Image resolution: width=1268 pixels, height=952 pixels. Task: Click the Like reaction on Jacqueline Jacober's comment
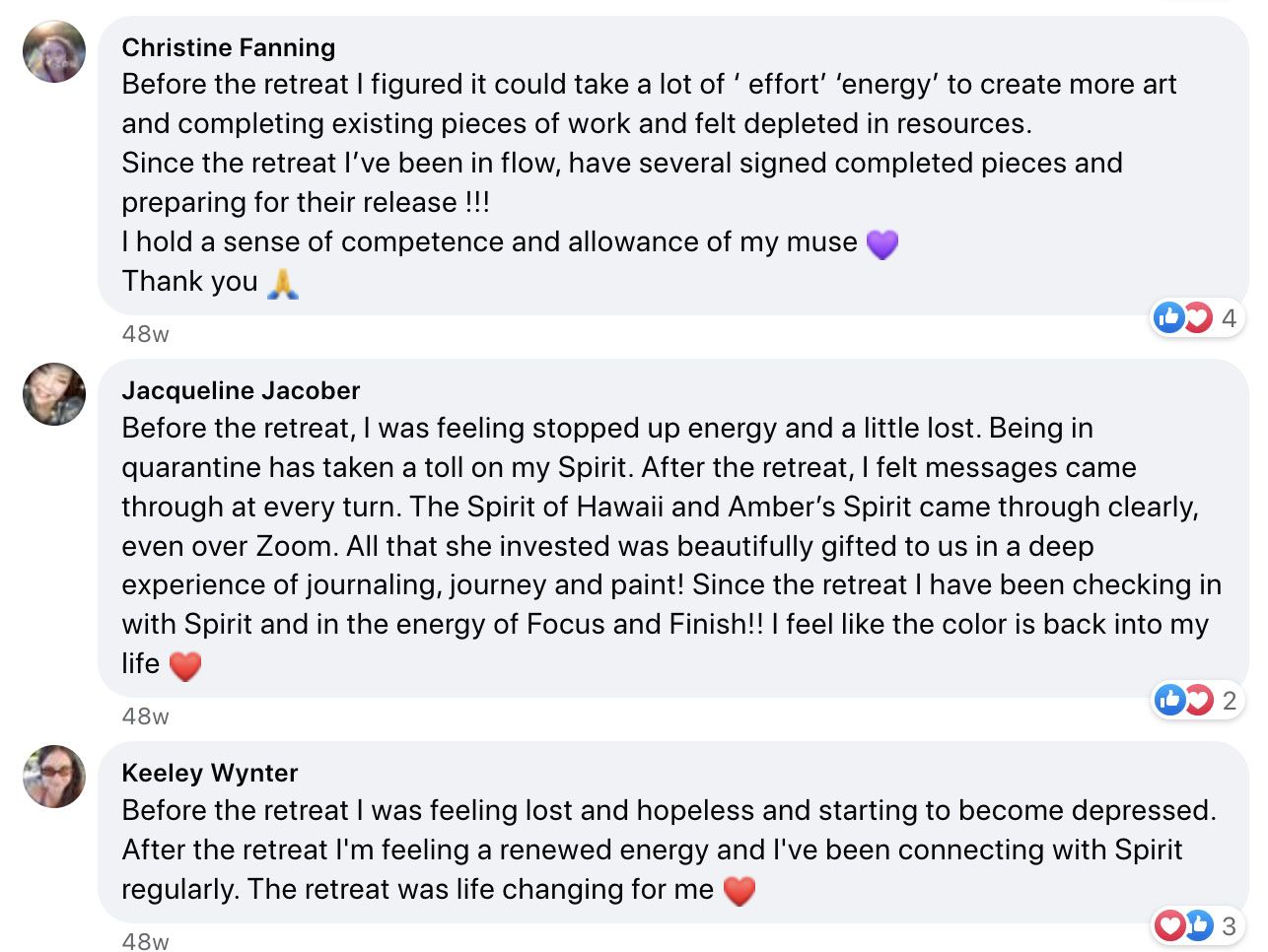[1170, 700]
